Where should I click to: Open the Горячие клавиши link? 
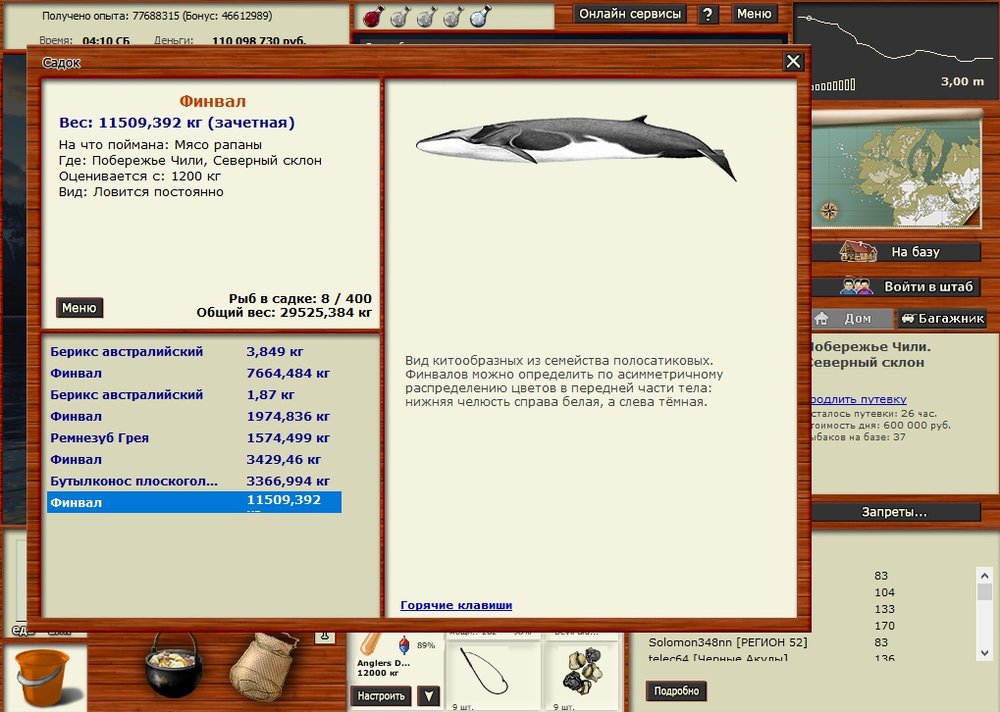click(456, 605)
